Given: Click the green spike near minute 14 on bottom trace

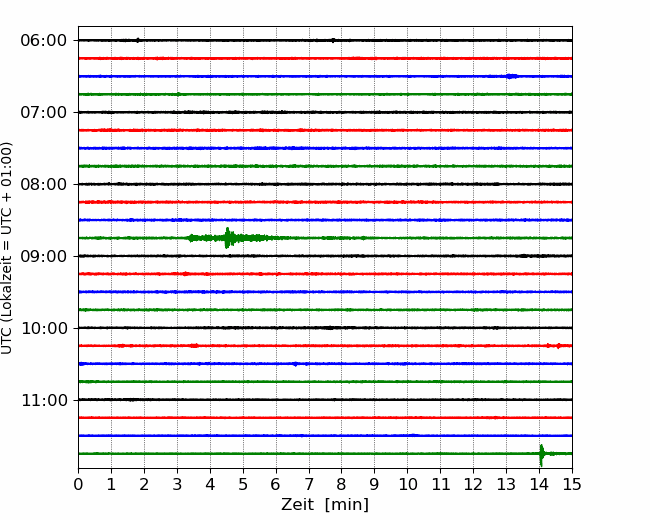Looking at the screenshot, I should (541, 455).
